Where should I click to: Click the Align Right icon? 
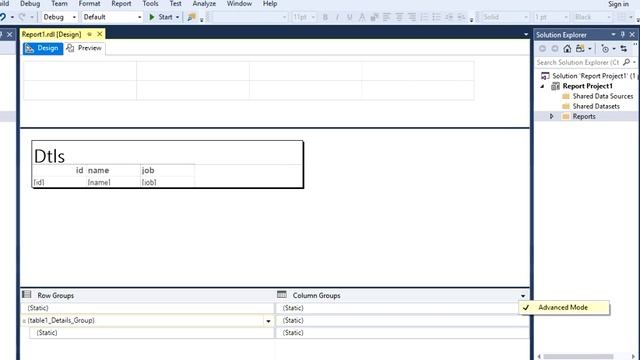[x=412, y=17]
